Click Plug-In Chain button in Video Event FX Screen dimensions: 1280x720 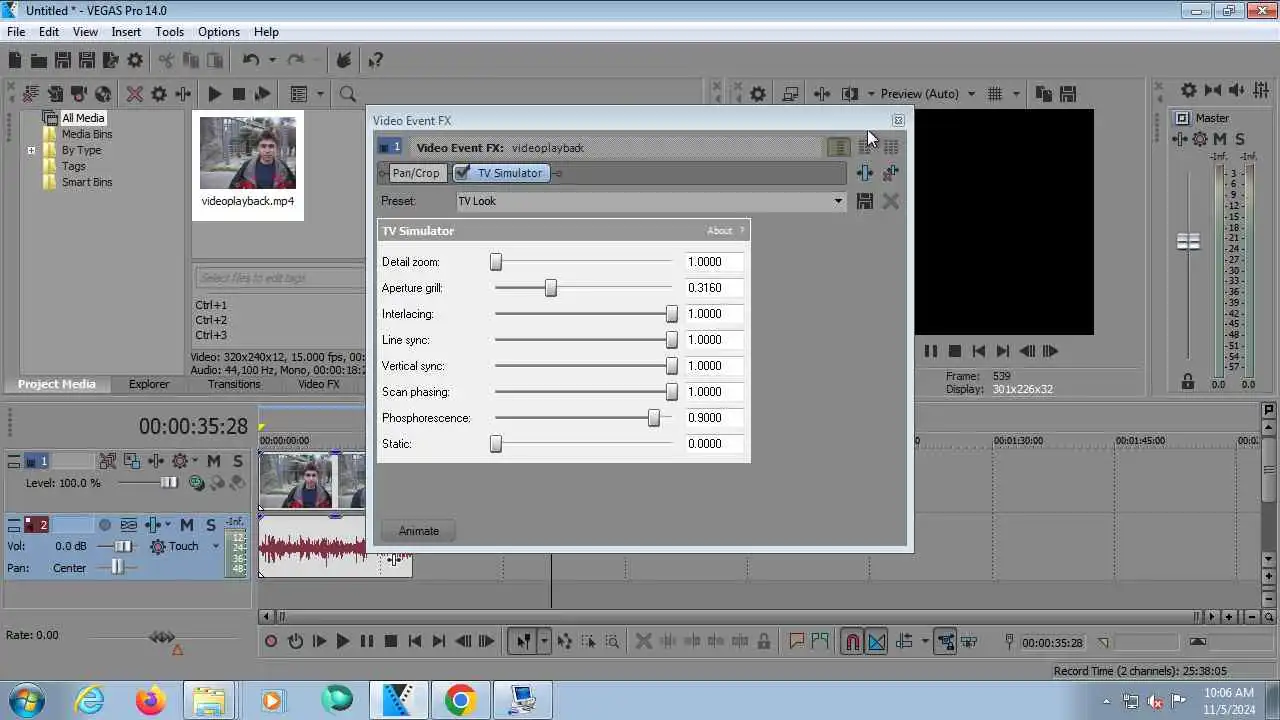865,173
